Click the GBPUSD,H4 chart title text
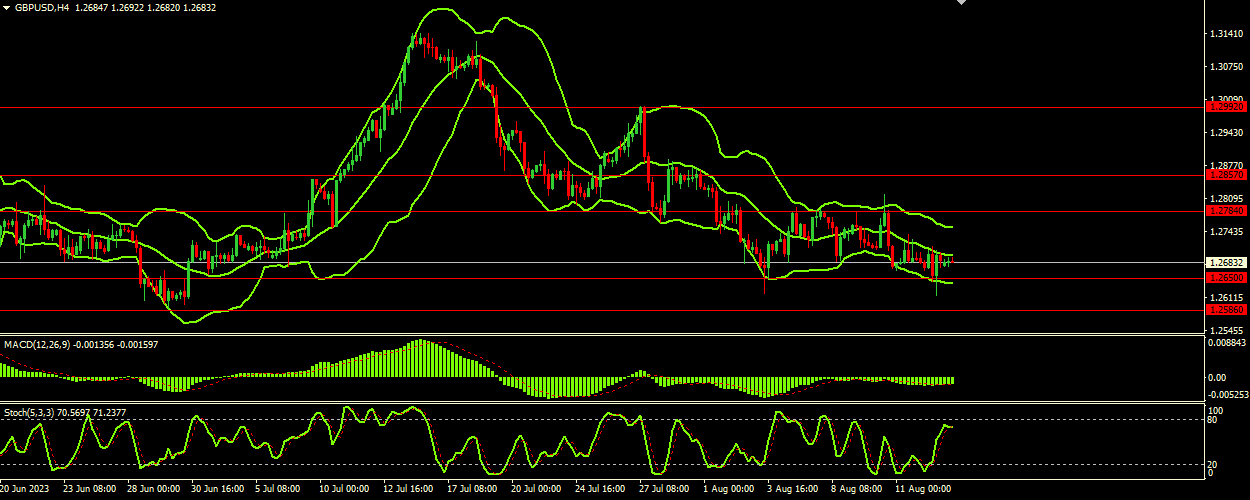1250x500 pixels. (x=42, y=7)
